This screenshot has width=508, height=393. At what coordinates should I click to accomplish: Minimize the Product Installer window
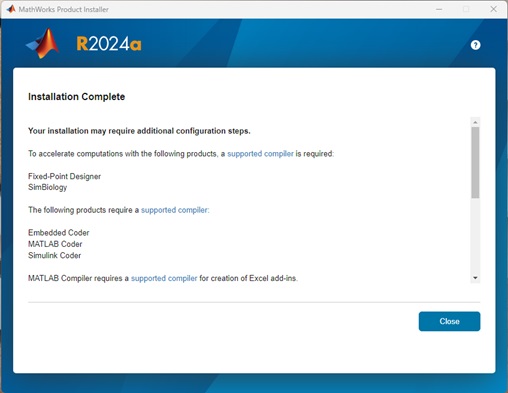[439, 9]
